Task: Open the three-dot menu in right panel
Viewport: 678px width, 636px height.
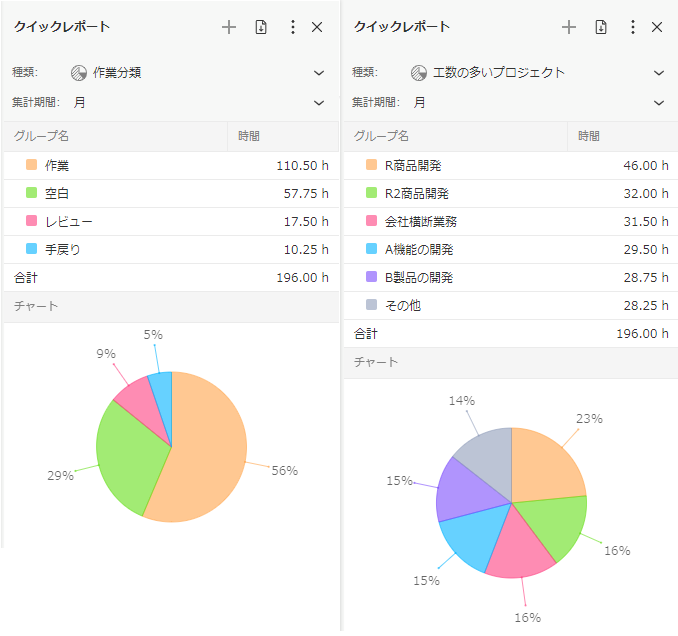Action: point(632,27)
